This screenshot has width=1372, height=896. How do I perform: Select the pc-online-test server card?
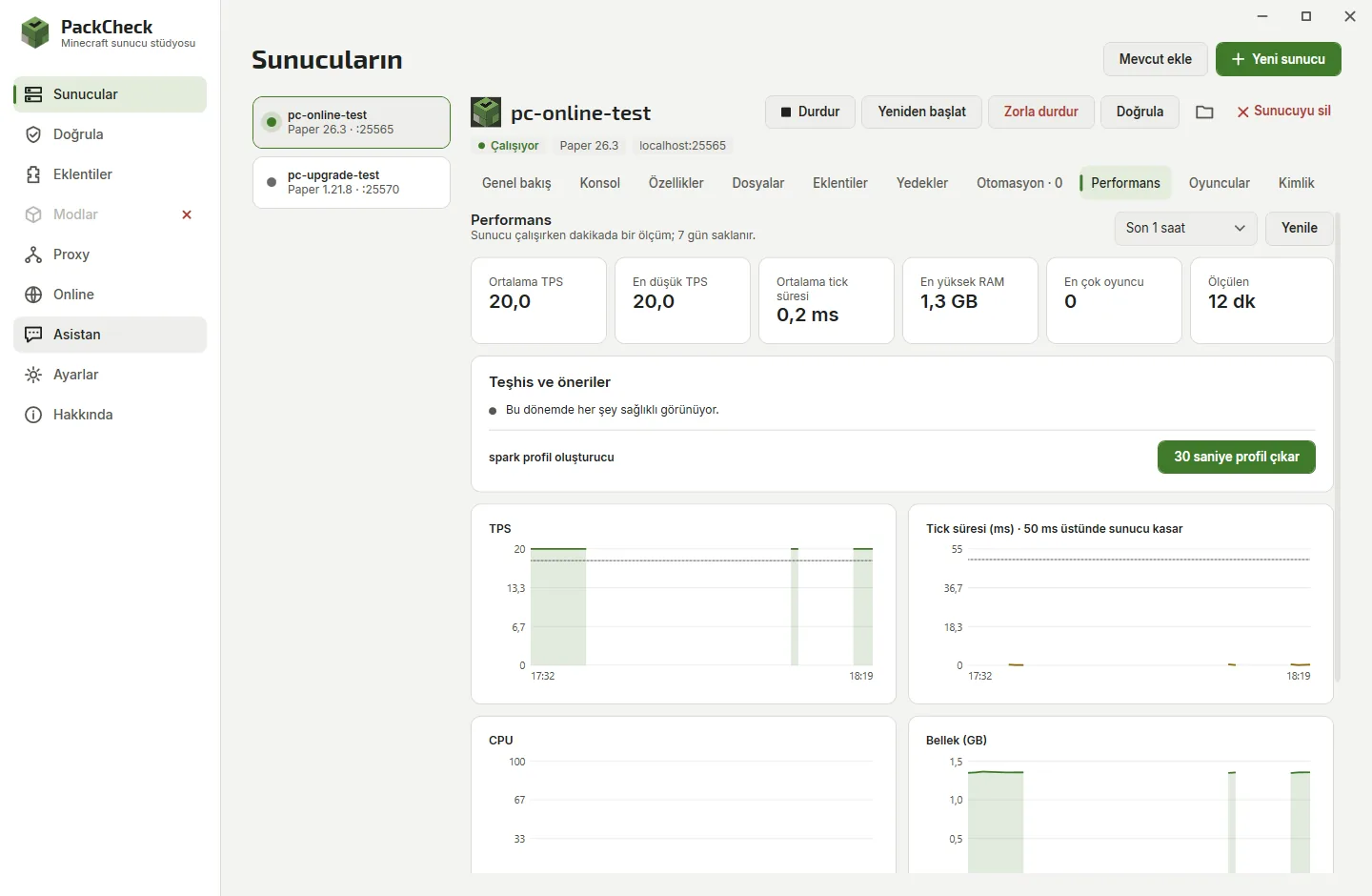pyautogui.click(x=352, y=122)
